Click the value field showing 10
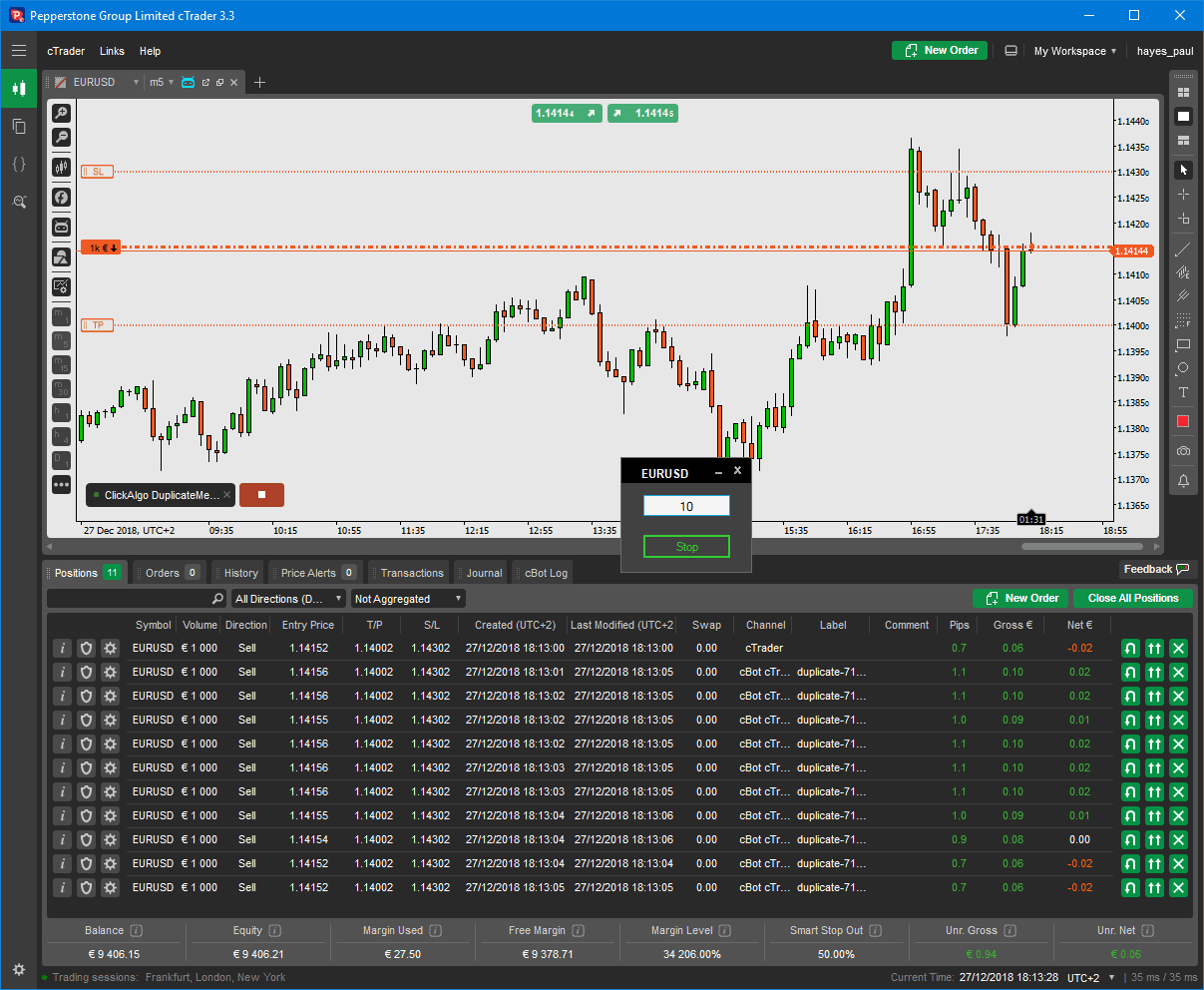The width and height of the screenshot is (1204, 990). pyautogui.click(x=686, y=506)
